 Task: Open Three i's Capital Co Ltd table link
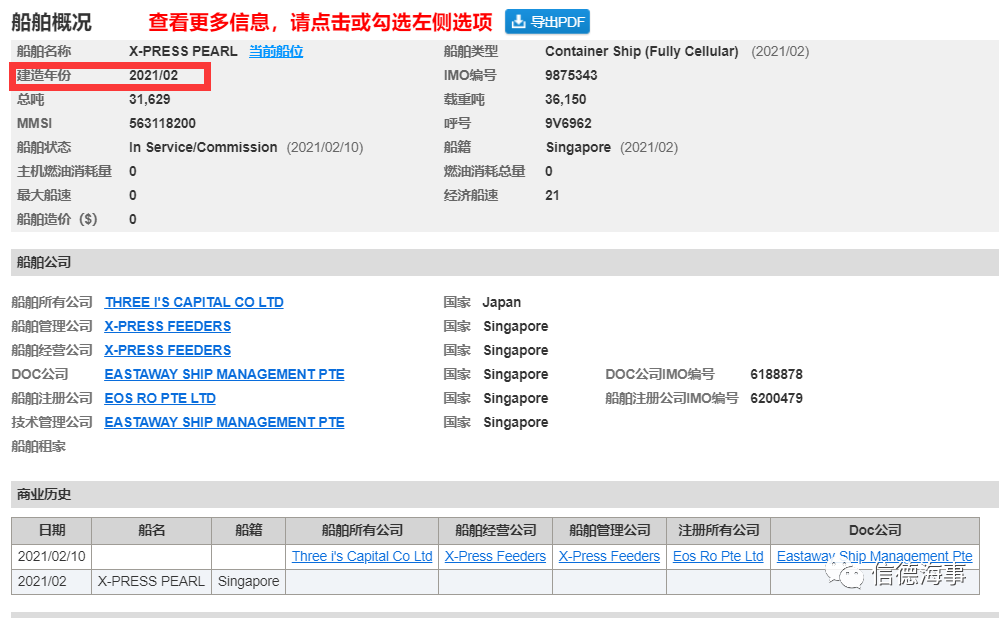point(362,556)
